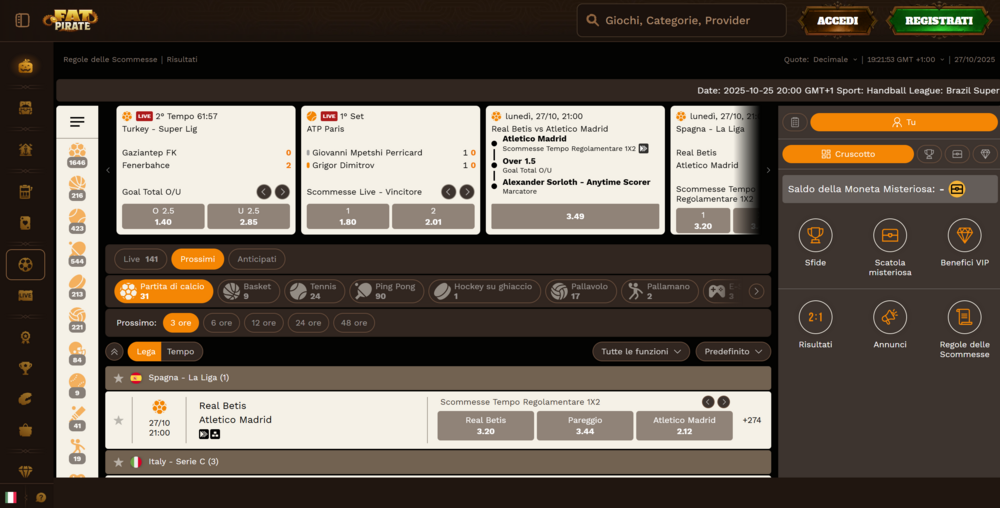Open the Predefinito sort dropdown

[x=733, y=352]
